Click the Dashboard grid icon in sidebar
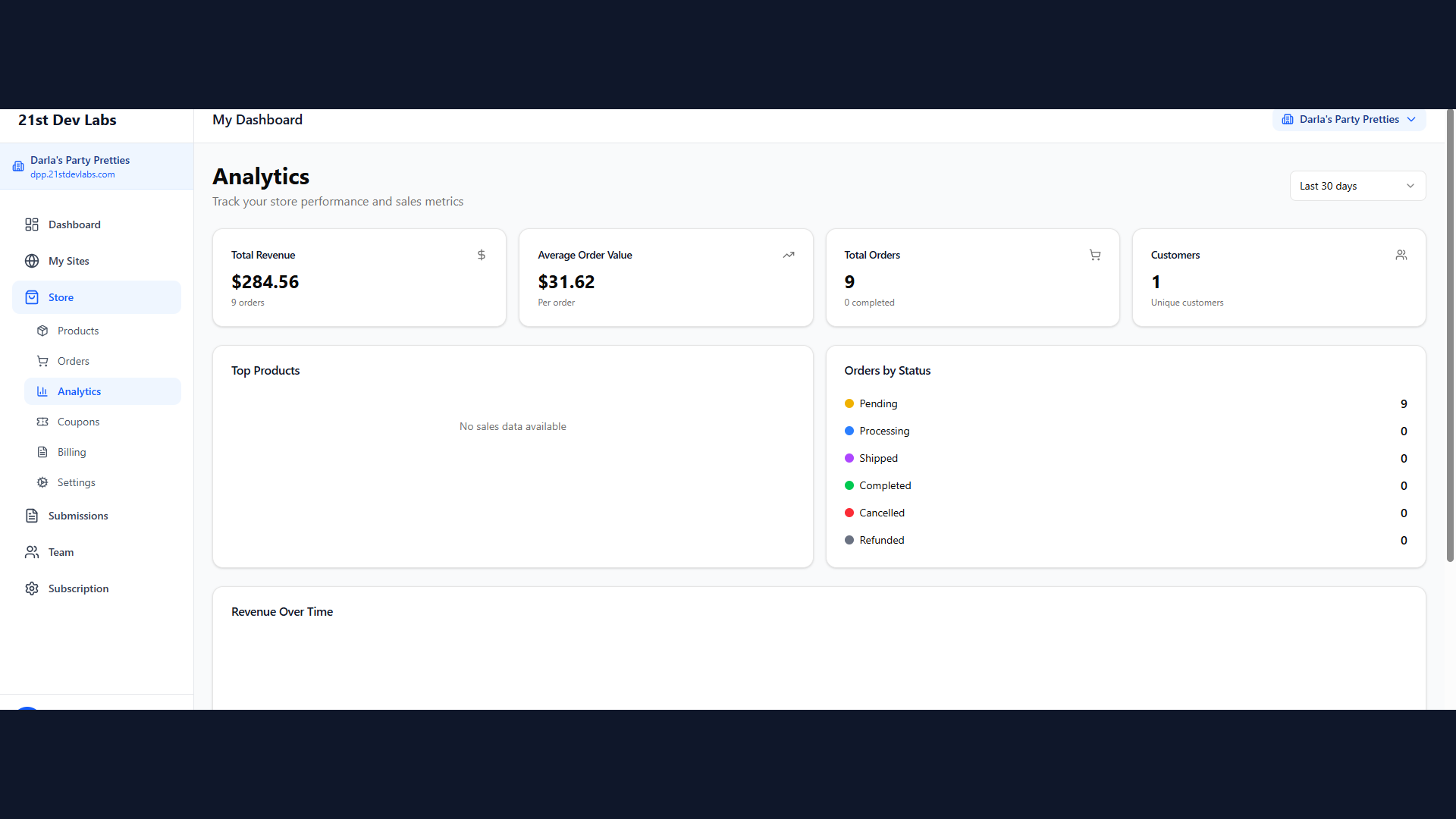 32,224
